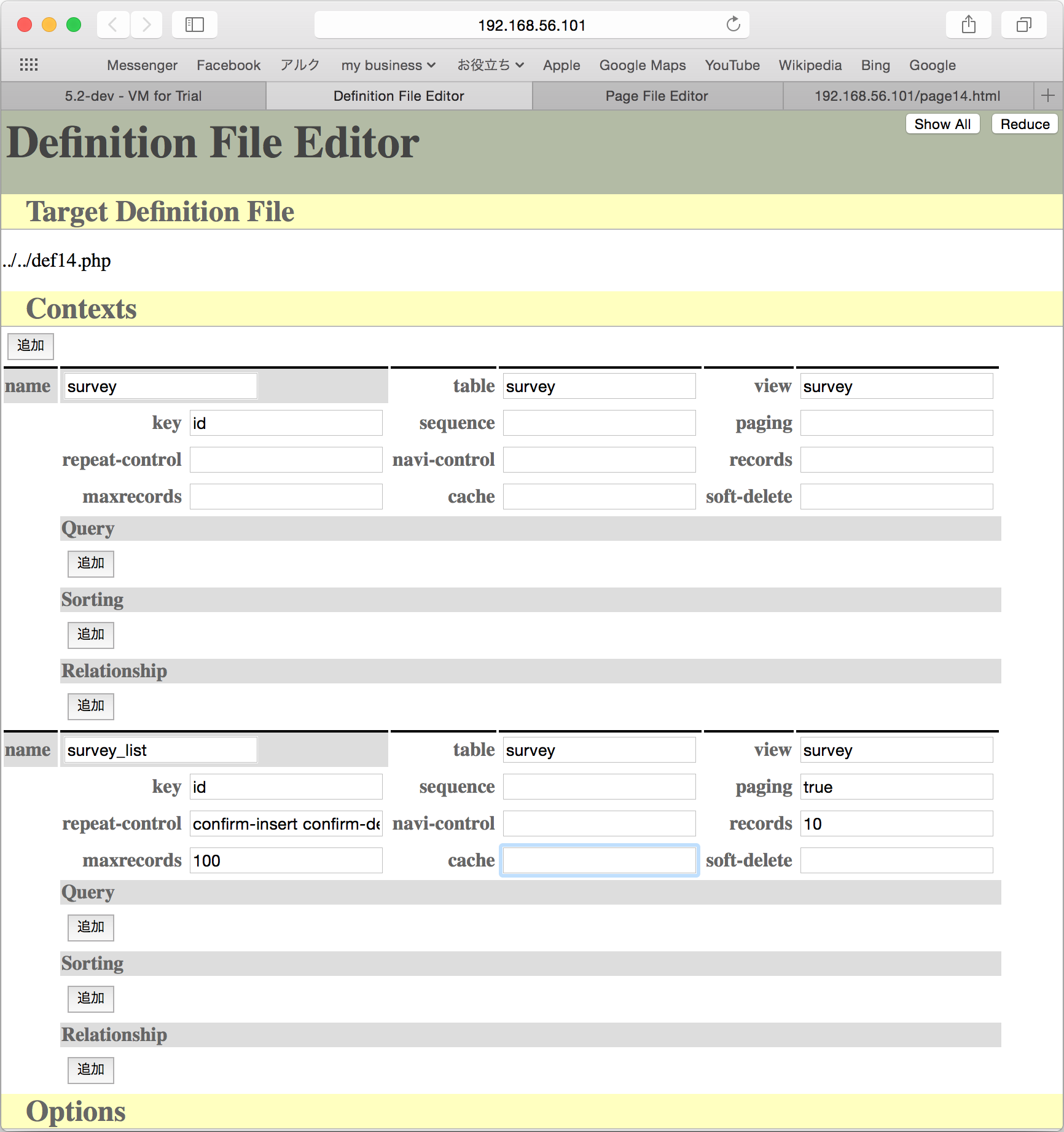Edit name field containing survey

[161, 387]
